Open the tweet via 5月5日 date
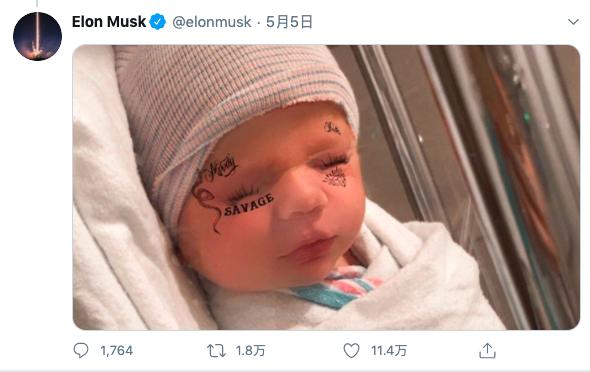Viewport: 590px width, 372px height. (x=289, y=22)
